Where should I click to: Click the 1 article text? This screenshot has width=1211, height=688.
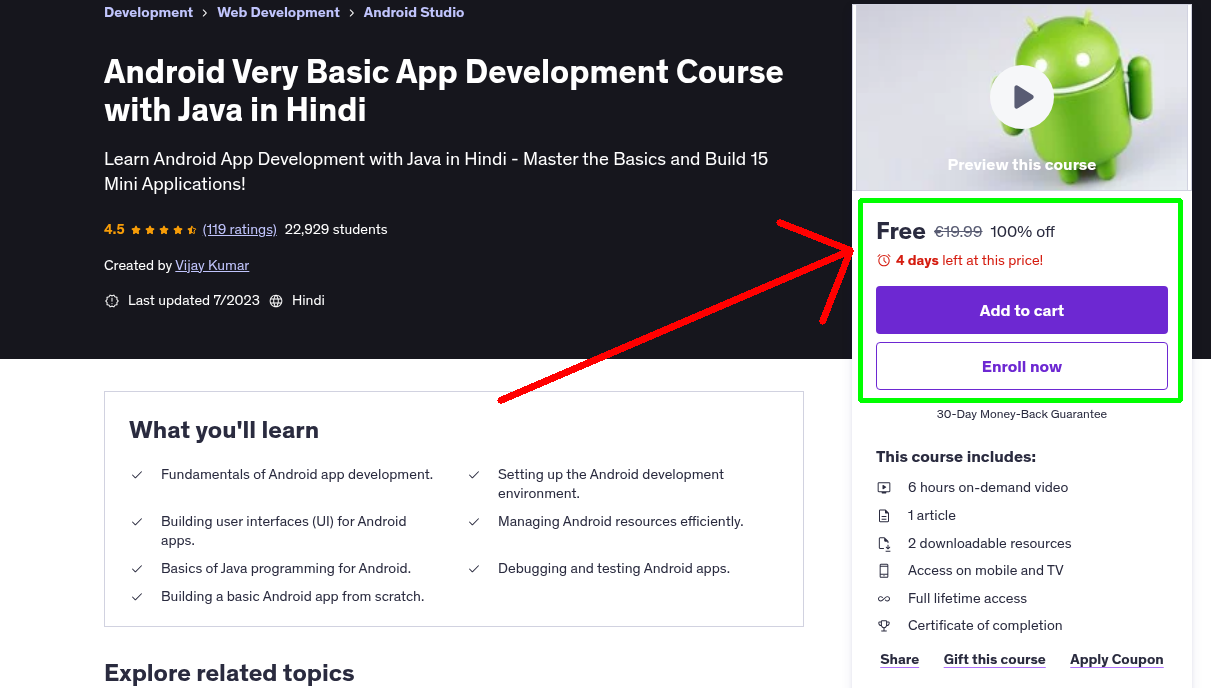click(932, 516)
